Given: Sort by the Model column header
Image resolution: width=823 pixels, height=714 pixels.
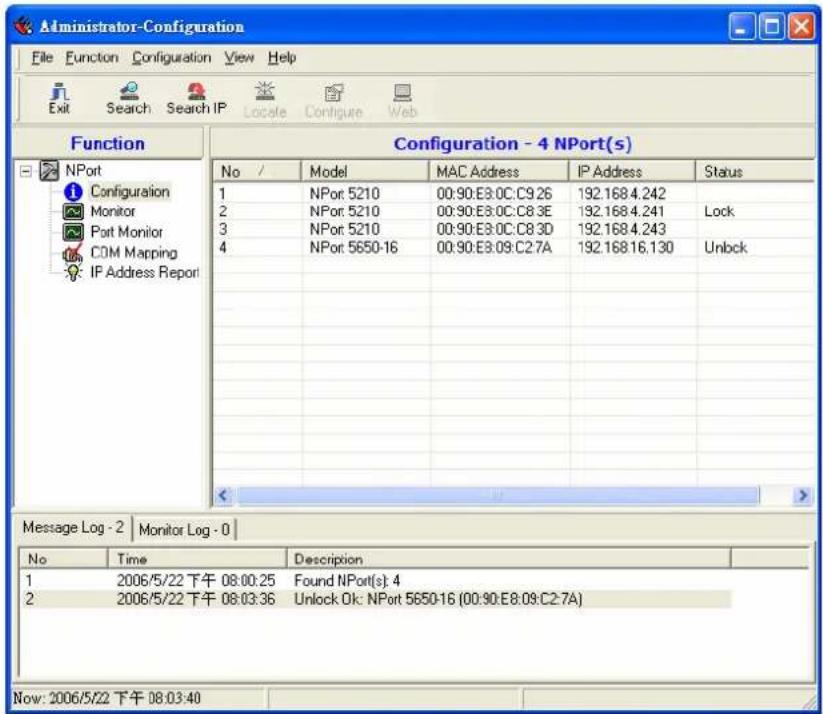Looking at the screenshot, I should (x=365, y=171).
